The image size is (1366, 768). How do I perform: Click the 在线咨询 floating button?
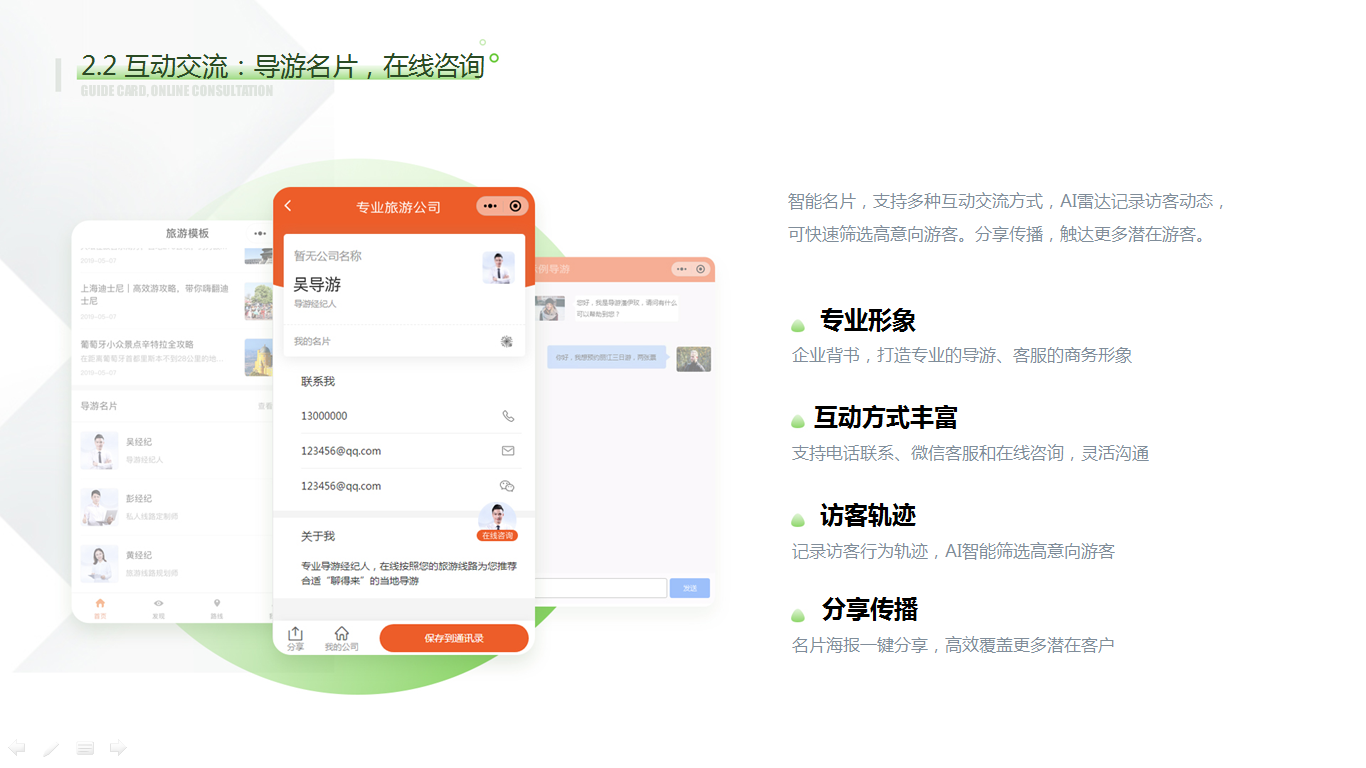coord(497,523)
